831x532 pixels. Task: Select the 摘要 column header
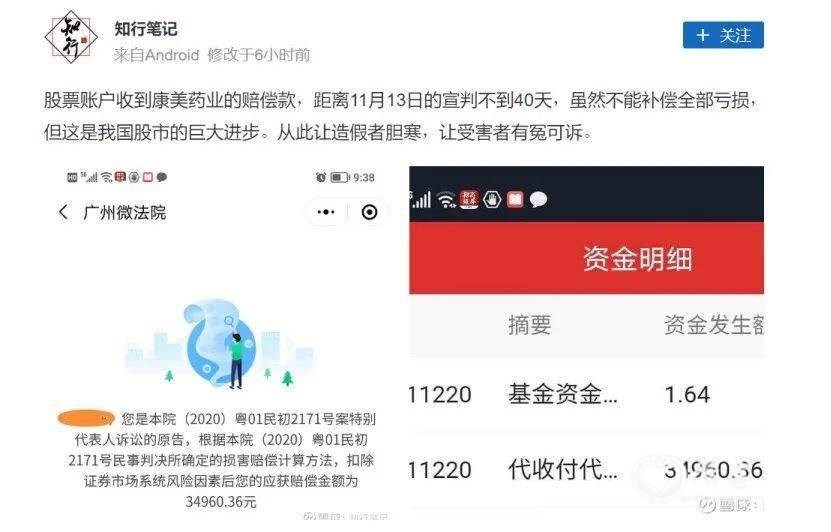tap(529, 325)
